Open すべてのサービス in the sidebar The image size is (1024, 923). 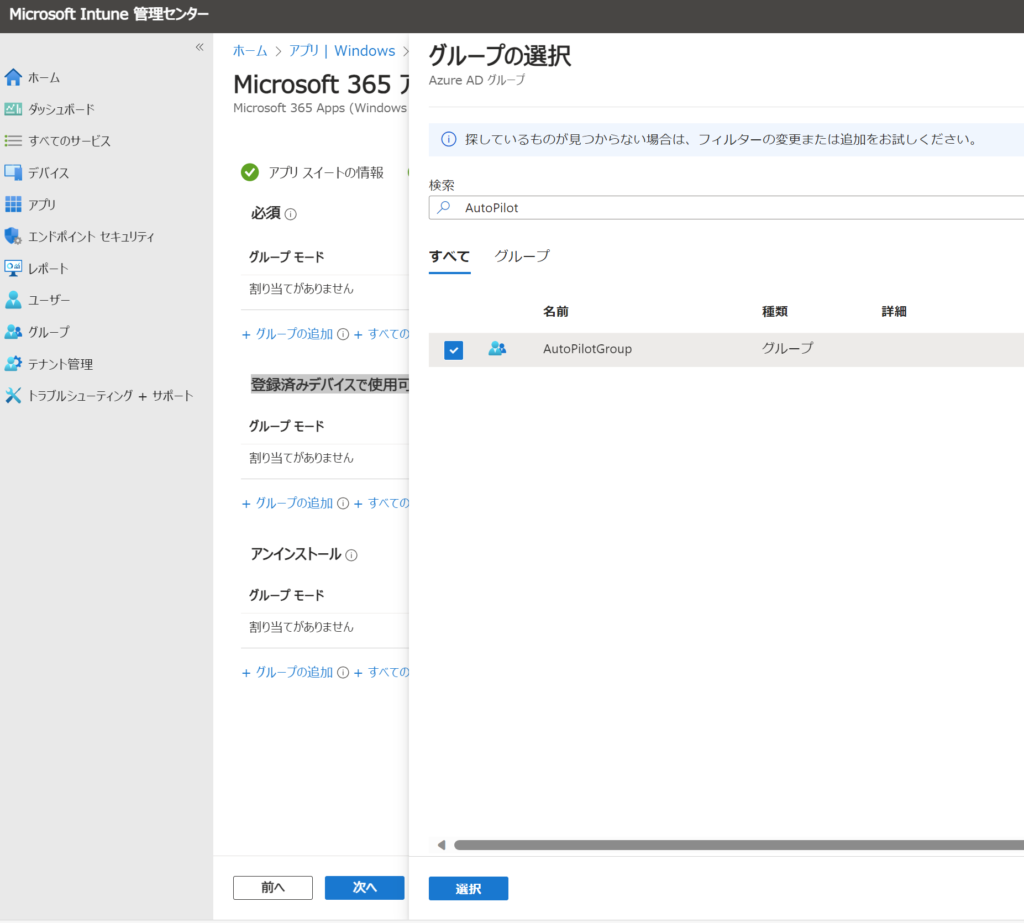[x=69, y=141]
